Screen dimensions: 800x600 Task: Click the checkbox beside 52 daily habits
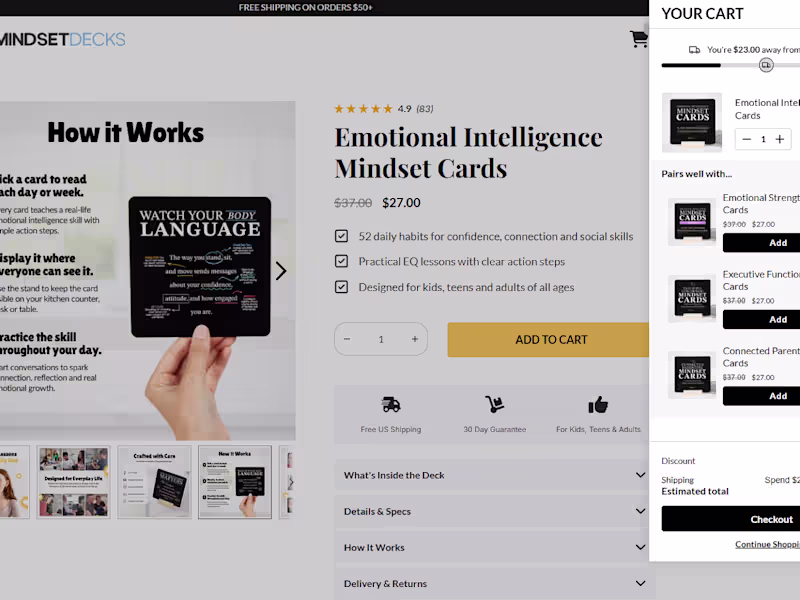click(341, 236)
